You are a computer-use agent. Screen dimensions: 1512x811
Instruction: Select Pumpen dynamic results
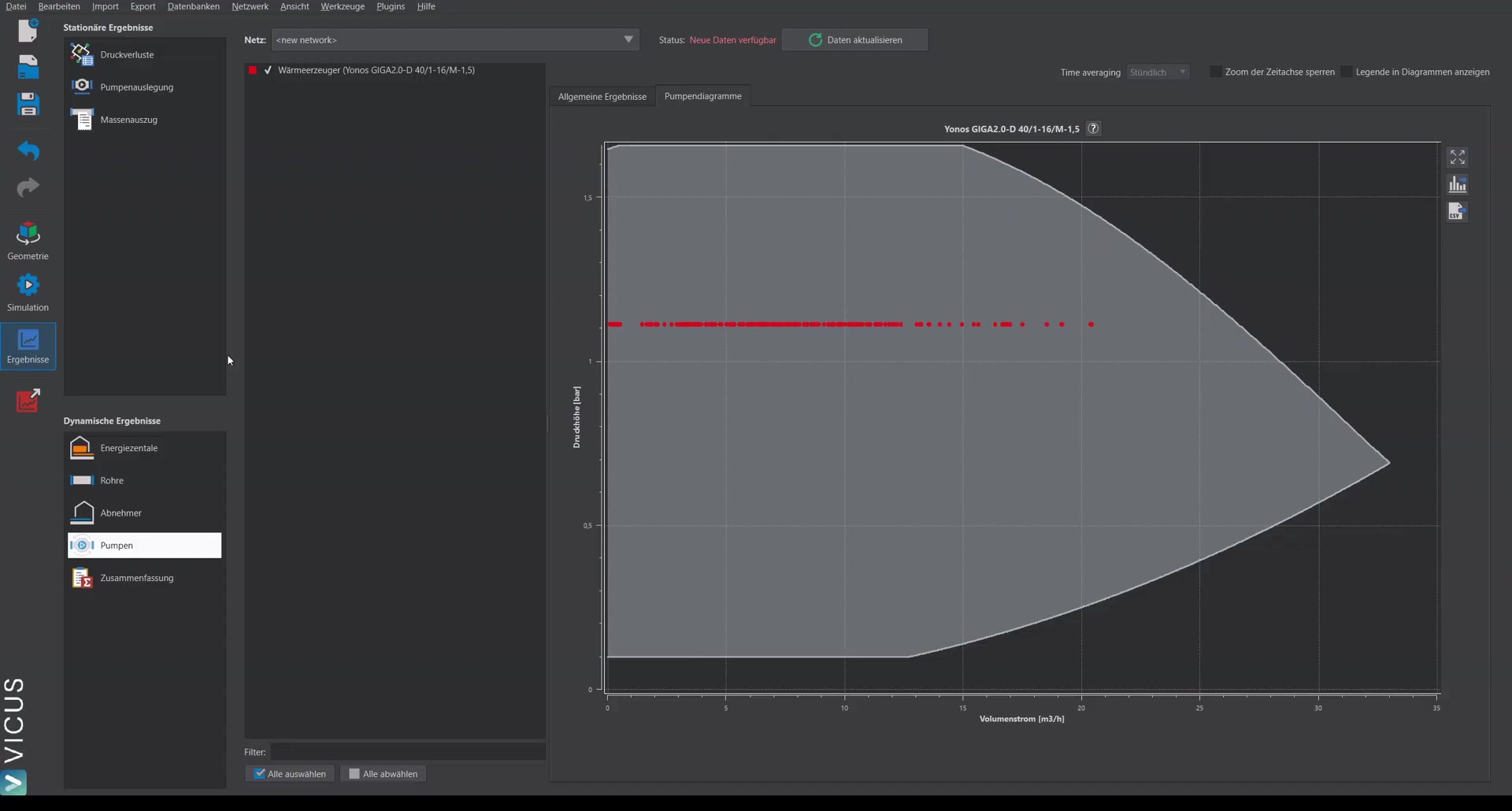tap(145, 546)
